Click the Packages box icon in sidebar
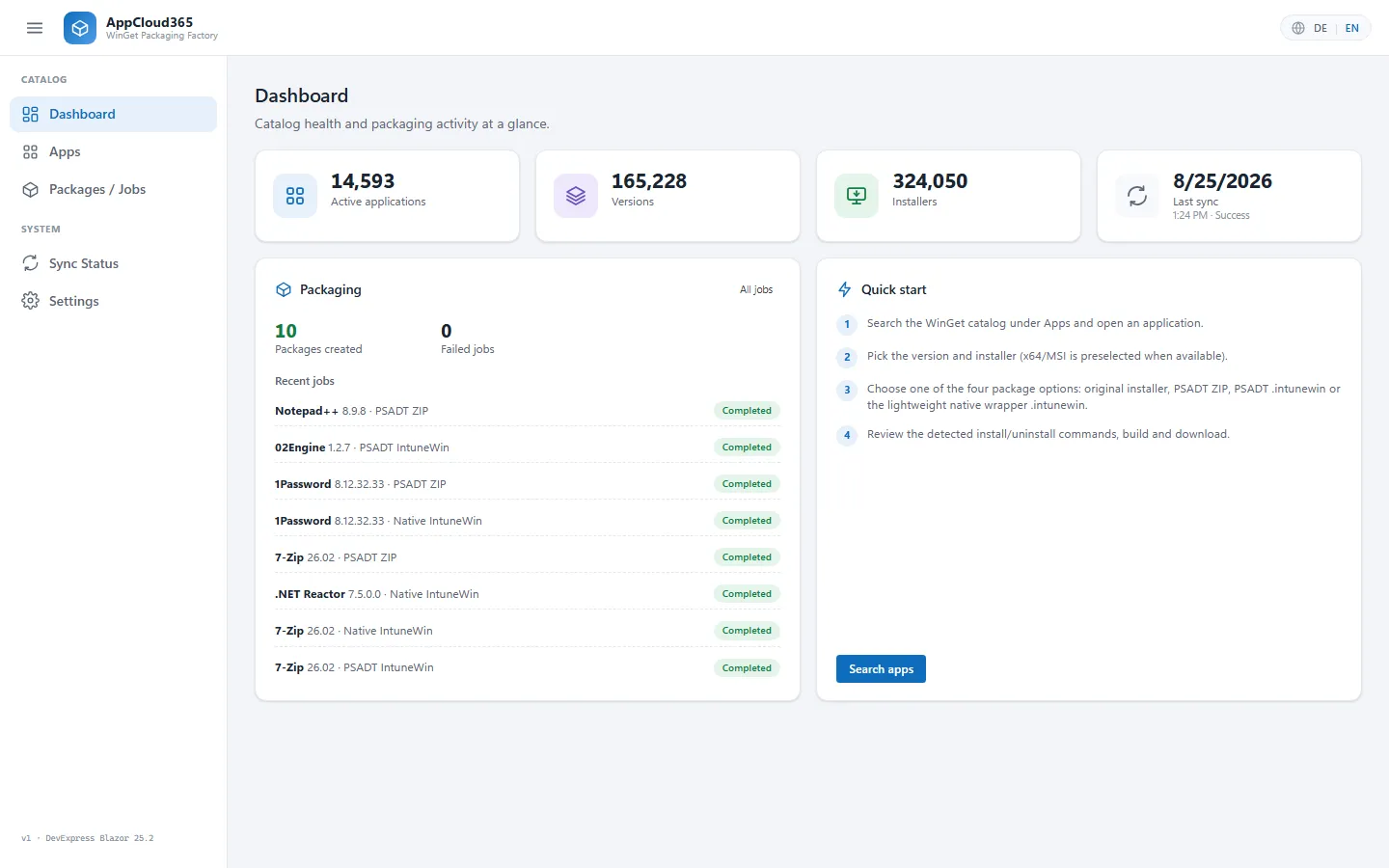This screenshot has width=1389, height=868. pyautogui.click(x=31, y=189)
